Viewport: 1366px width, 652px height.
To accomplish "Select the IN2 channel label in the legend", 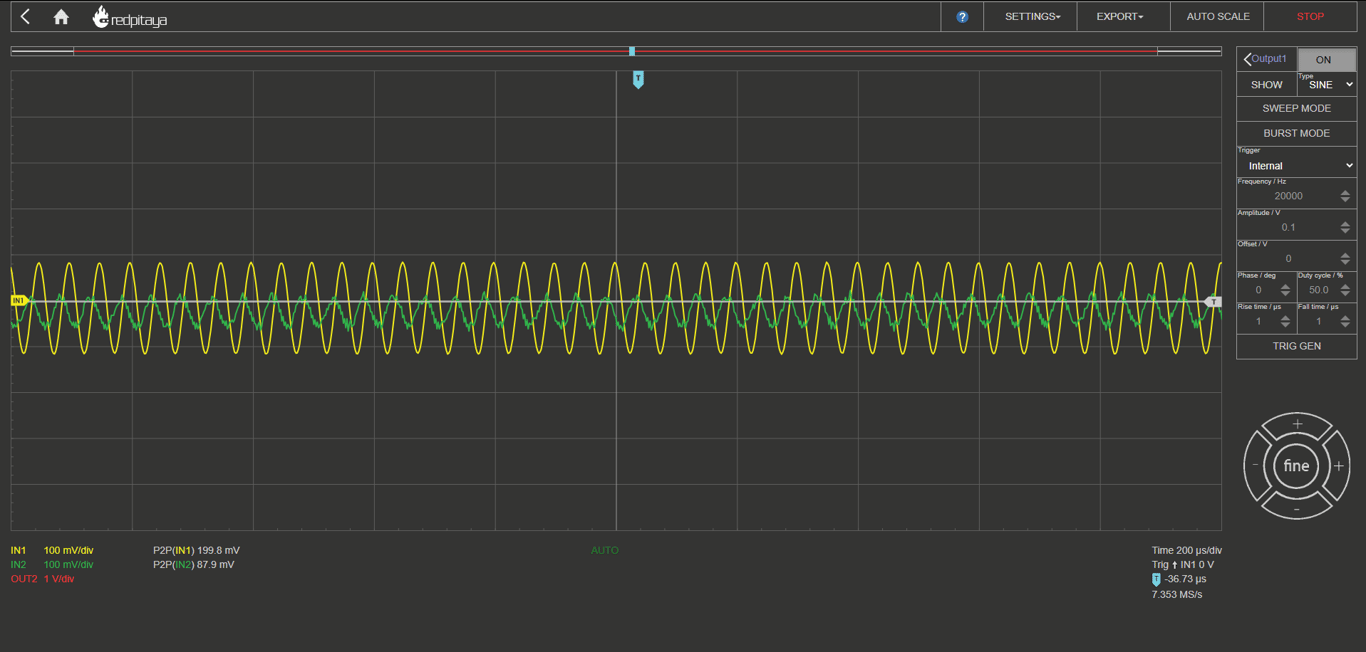I will (18, 565).
